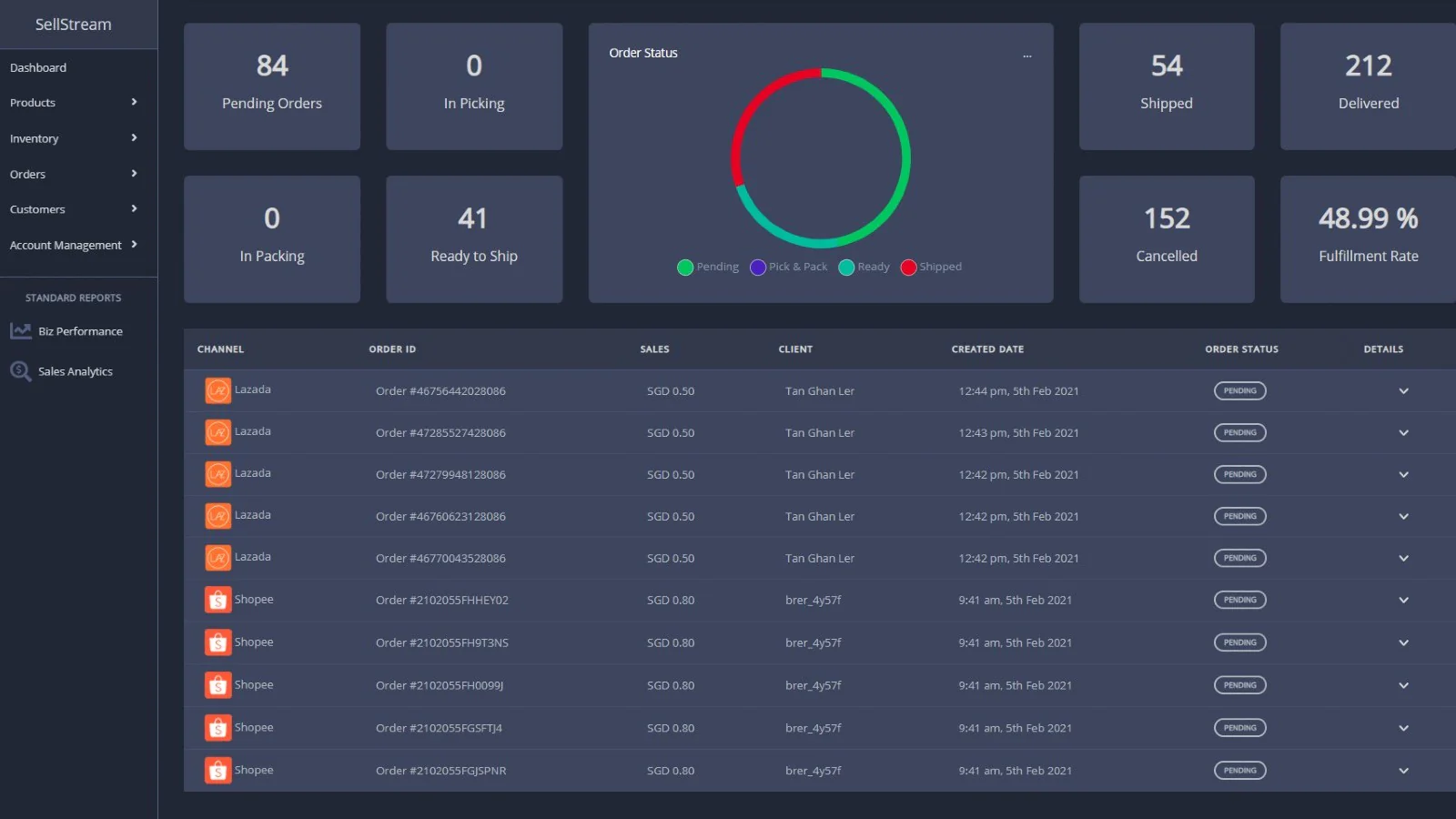
Task: Click the Shopee icon for order #2102055FH9T3NS
Action: tap(217, 642)
